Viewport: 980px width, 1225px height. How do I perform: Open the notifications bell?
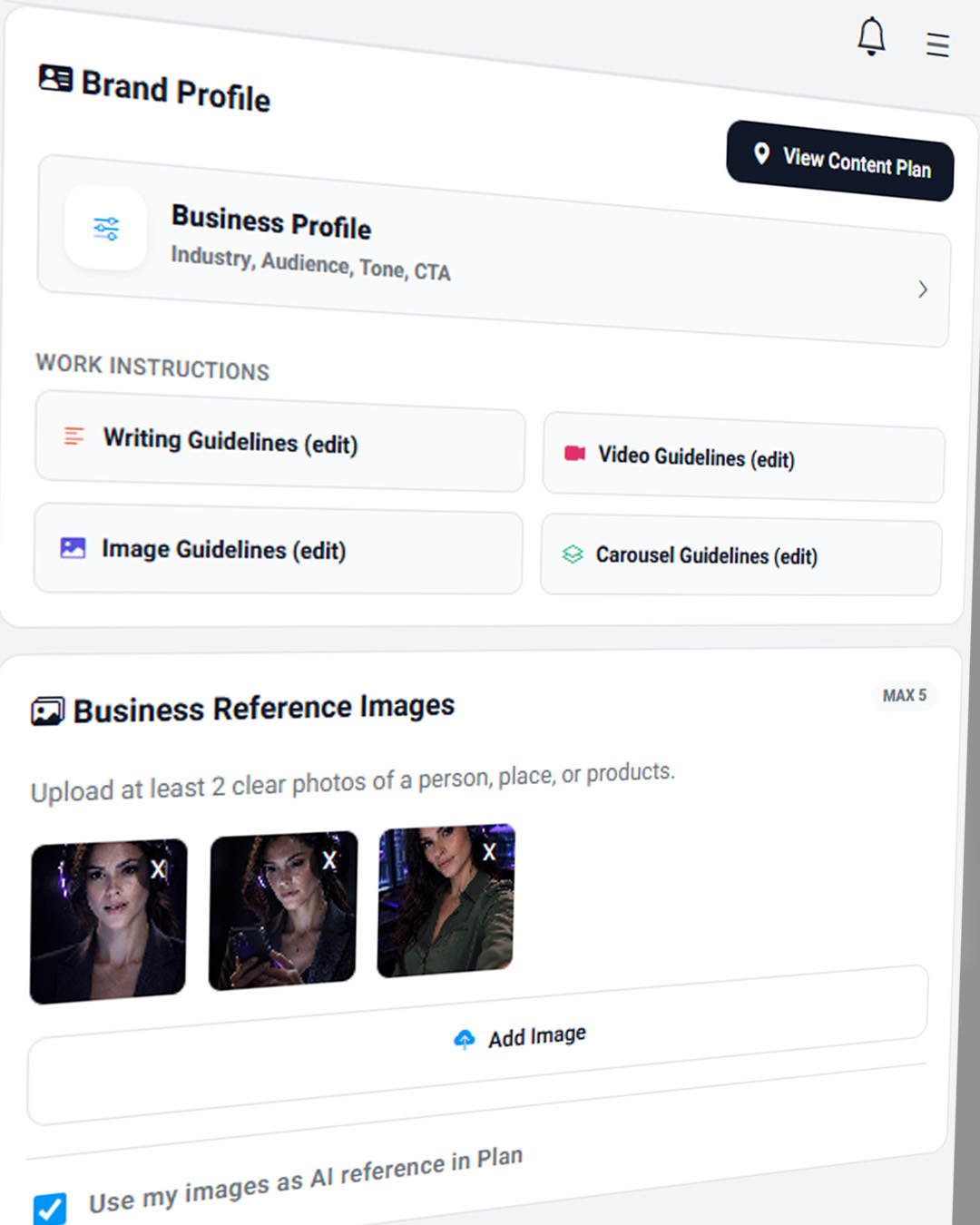pyautogui.click(x=871, y=36)
